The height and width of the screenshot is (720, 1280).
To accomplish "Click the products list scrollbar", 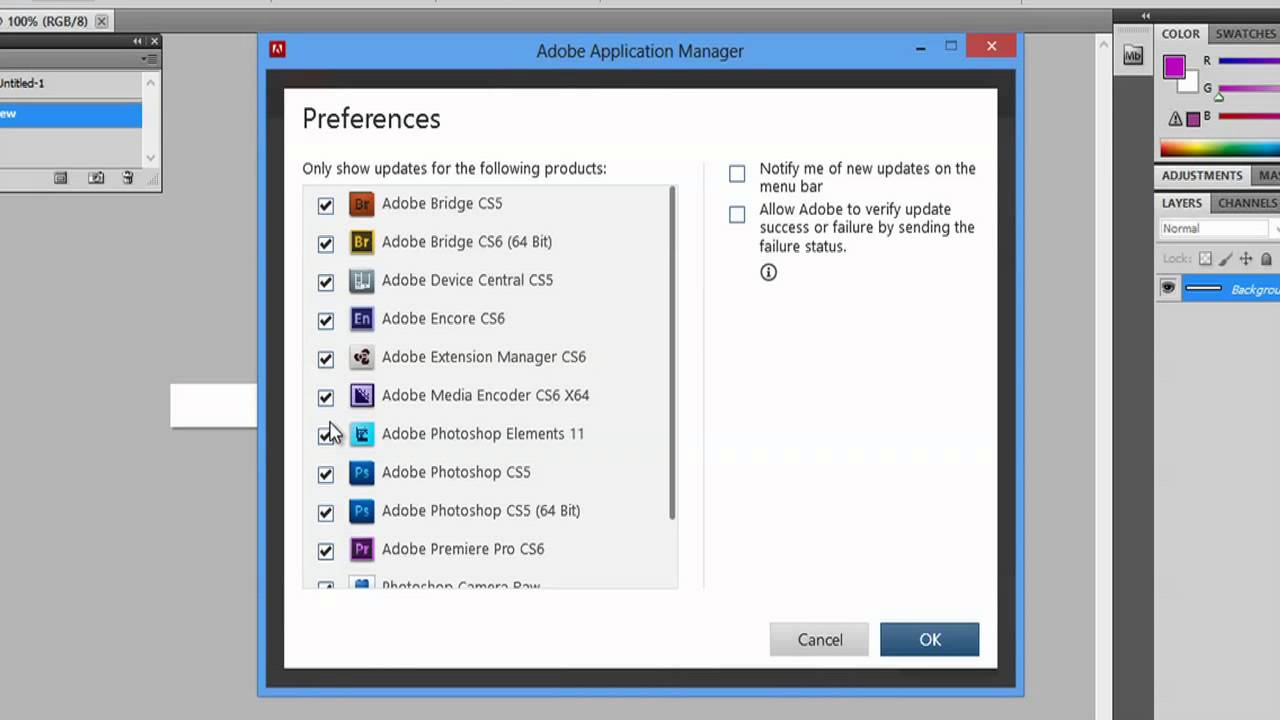I will coord(673,353).
